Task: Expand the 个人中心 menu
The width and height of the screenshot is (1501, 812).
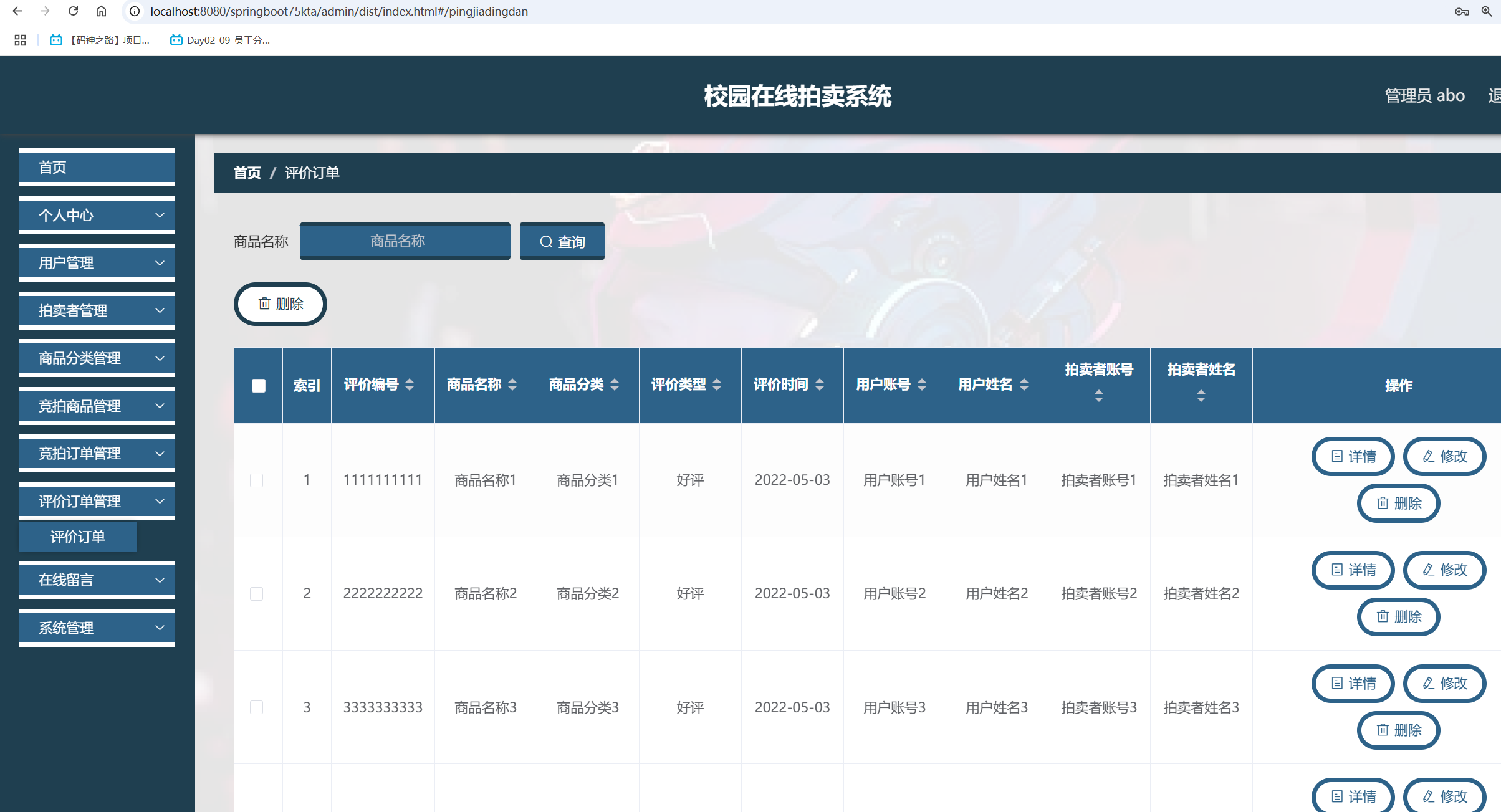Action: pyautogui.click(x=97, y=215)
